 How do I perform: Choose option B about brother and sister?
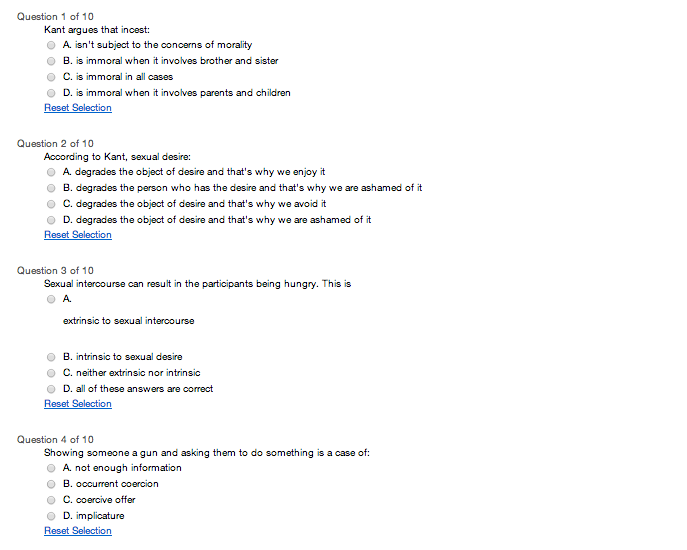pos(51,61)
